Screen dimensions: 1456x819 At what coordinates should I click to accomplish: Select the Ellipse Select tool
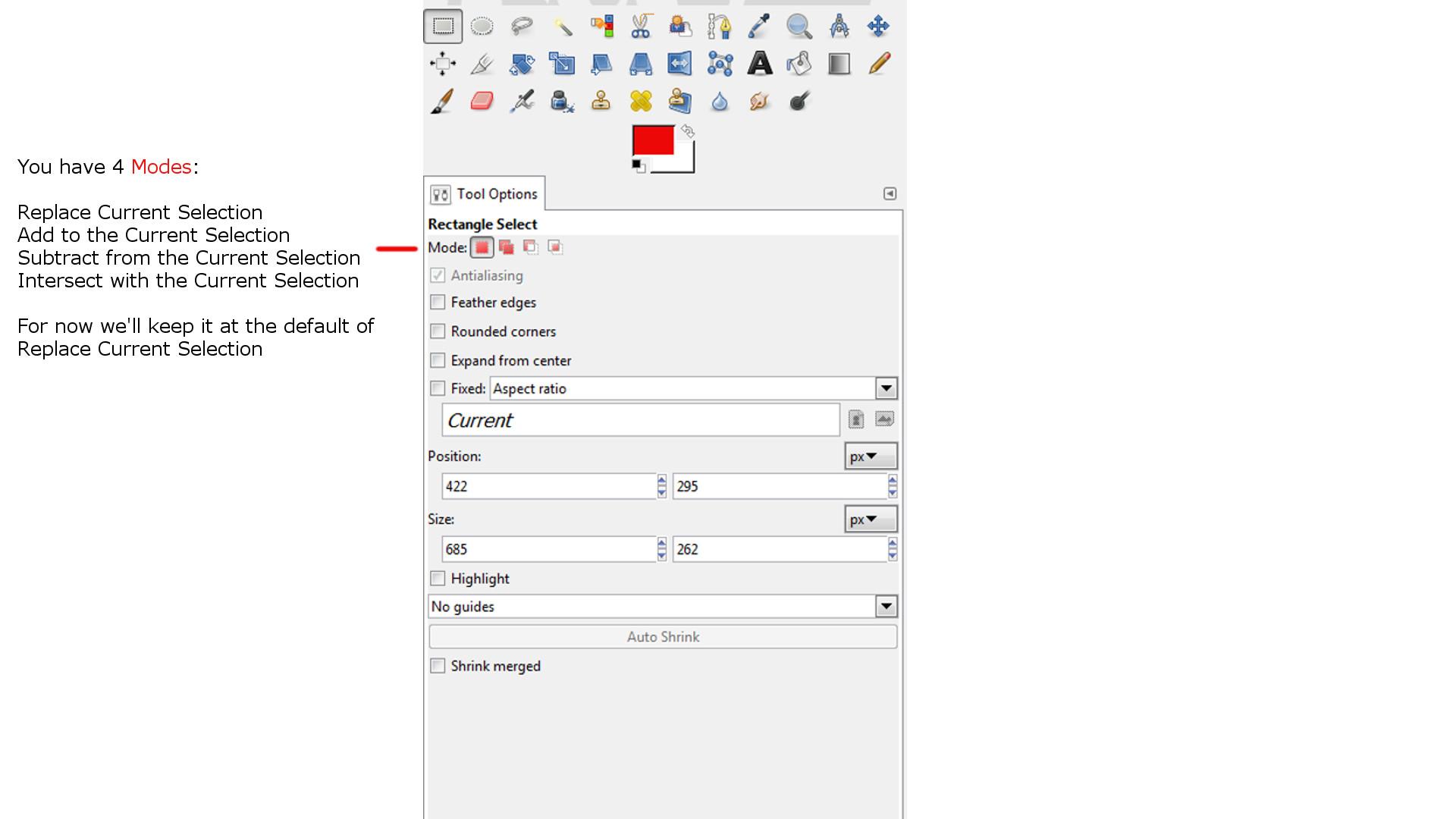click(x=482, y=27)
